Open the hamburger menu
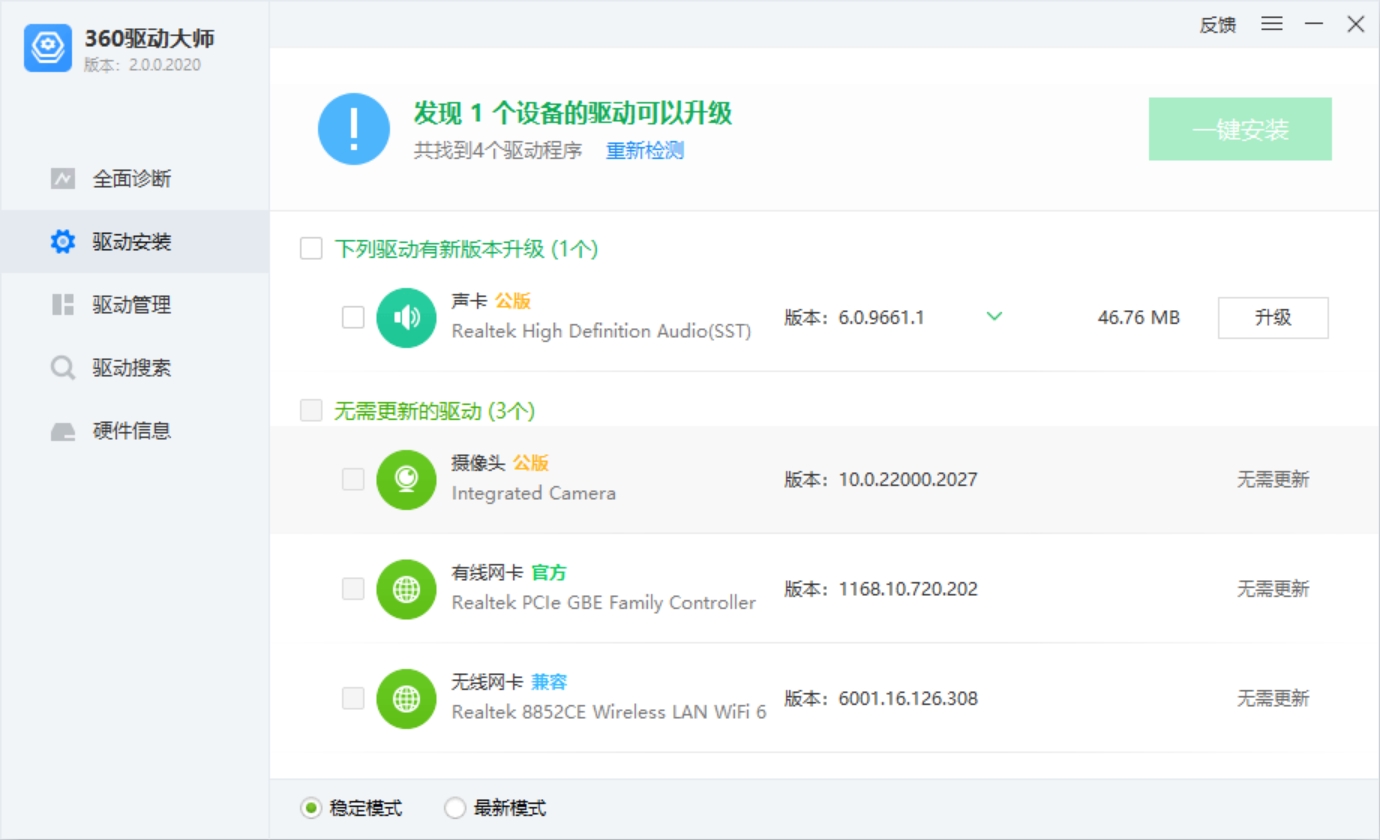The height and width of the screenshot is (840, 1380). tap(1271, 24)
